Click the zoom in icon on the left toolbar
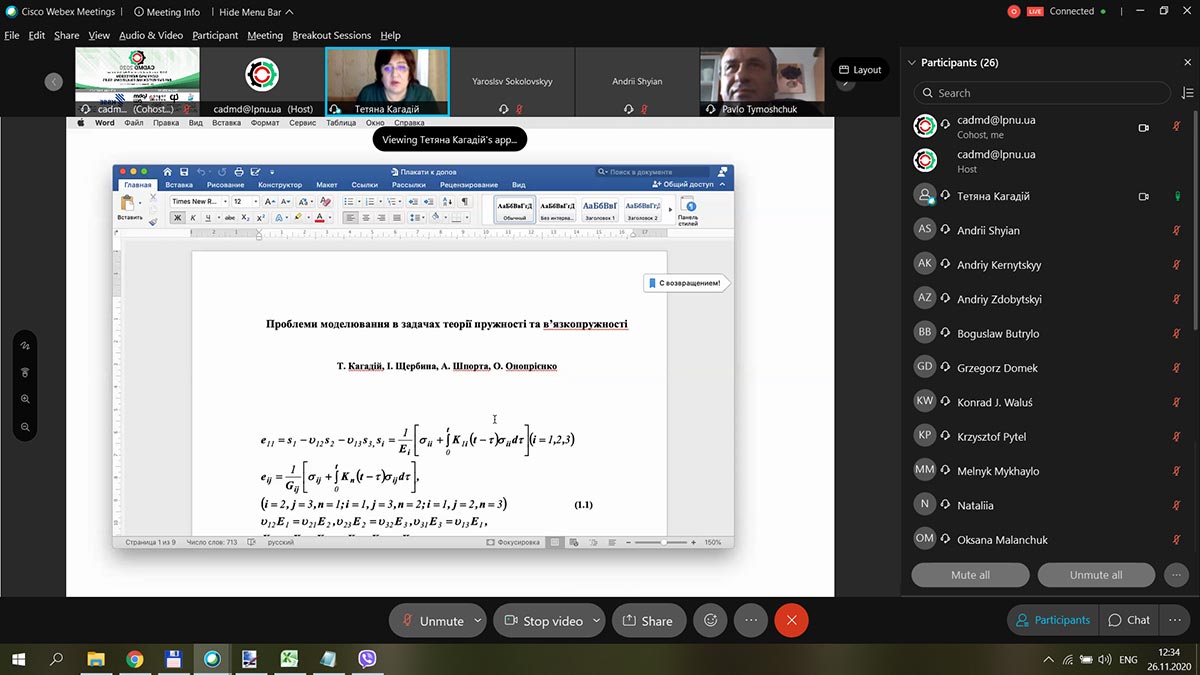 [x=25, y=399]
